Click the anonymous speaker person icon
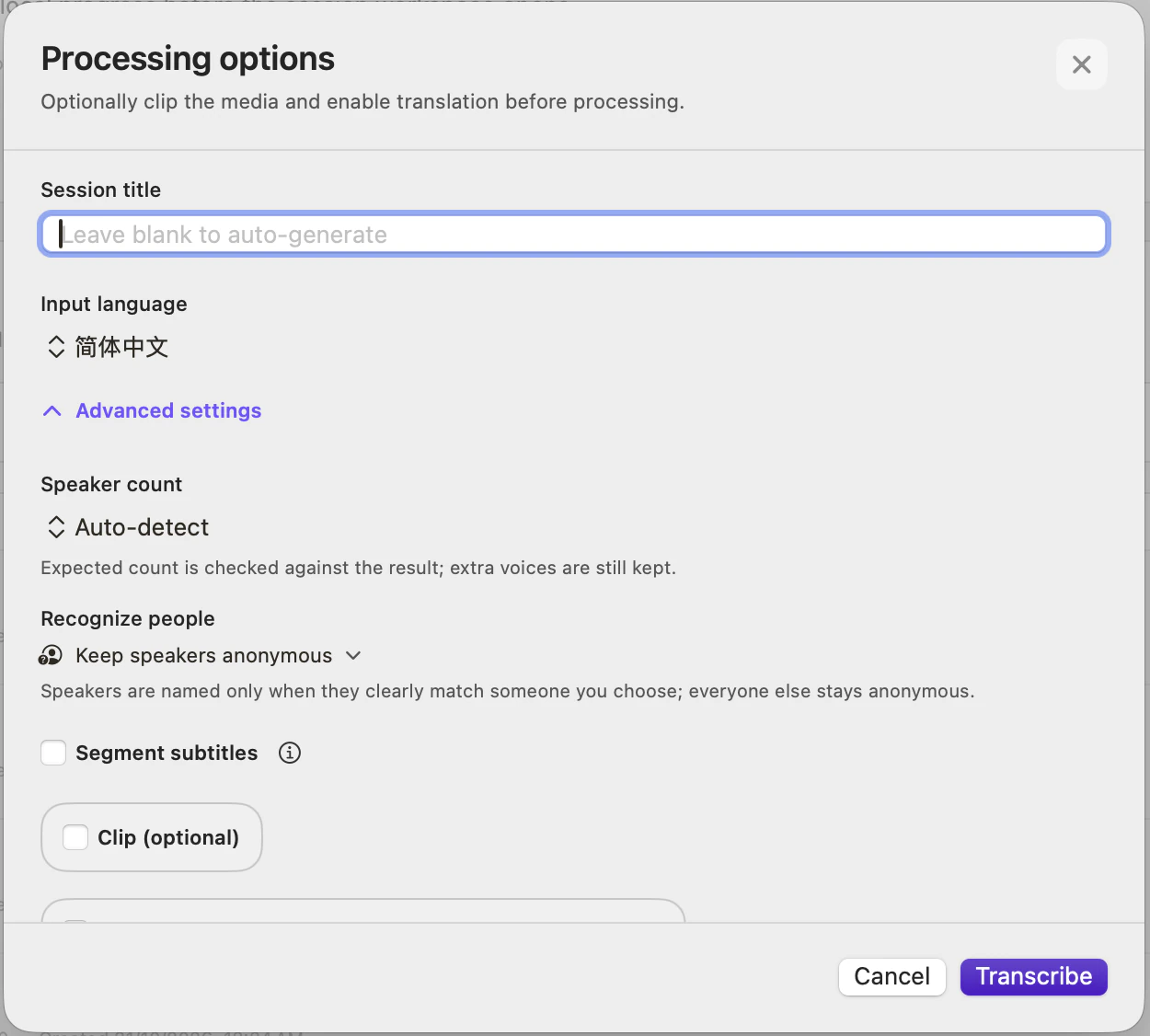The height and width of the screenshot is (1036, 1150). pyautogui.click(x=50, y=655)
